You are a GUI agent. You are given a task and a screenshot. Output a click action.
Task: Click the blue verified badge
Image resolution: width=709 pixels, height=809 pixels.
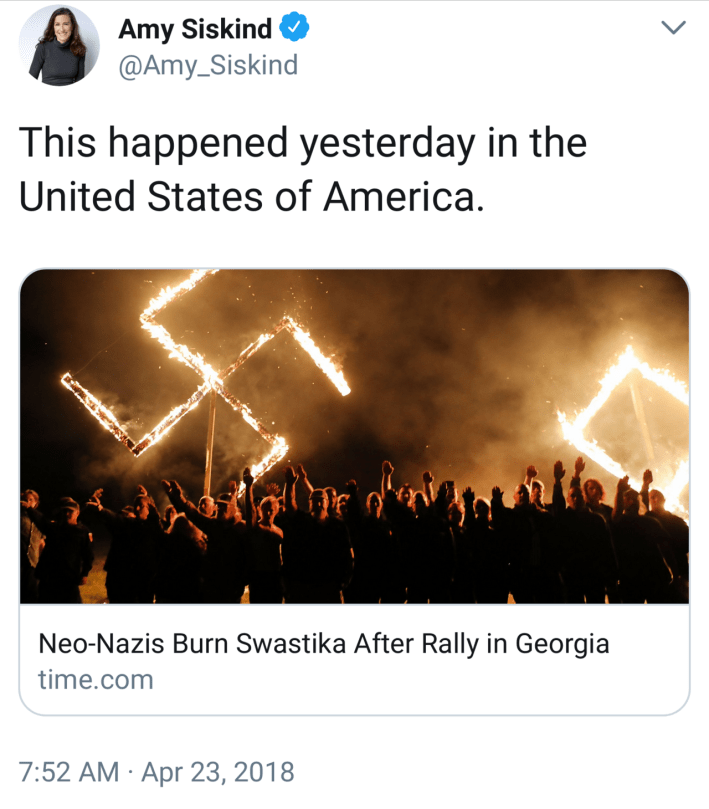[293, 31]
